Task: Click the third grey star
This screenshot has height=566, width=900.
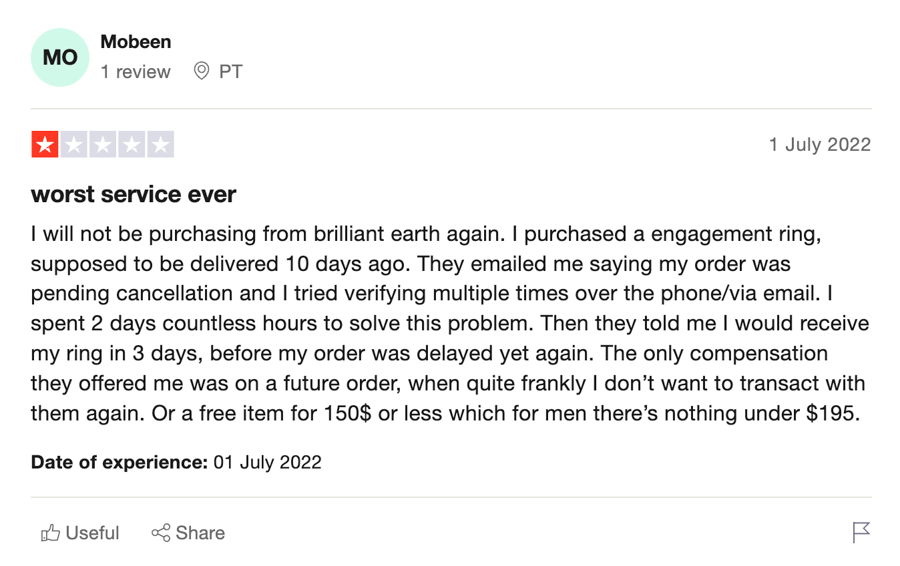Action: pyautogui.click(x=103, y=145)
